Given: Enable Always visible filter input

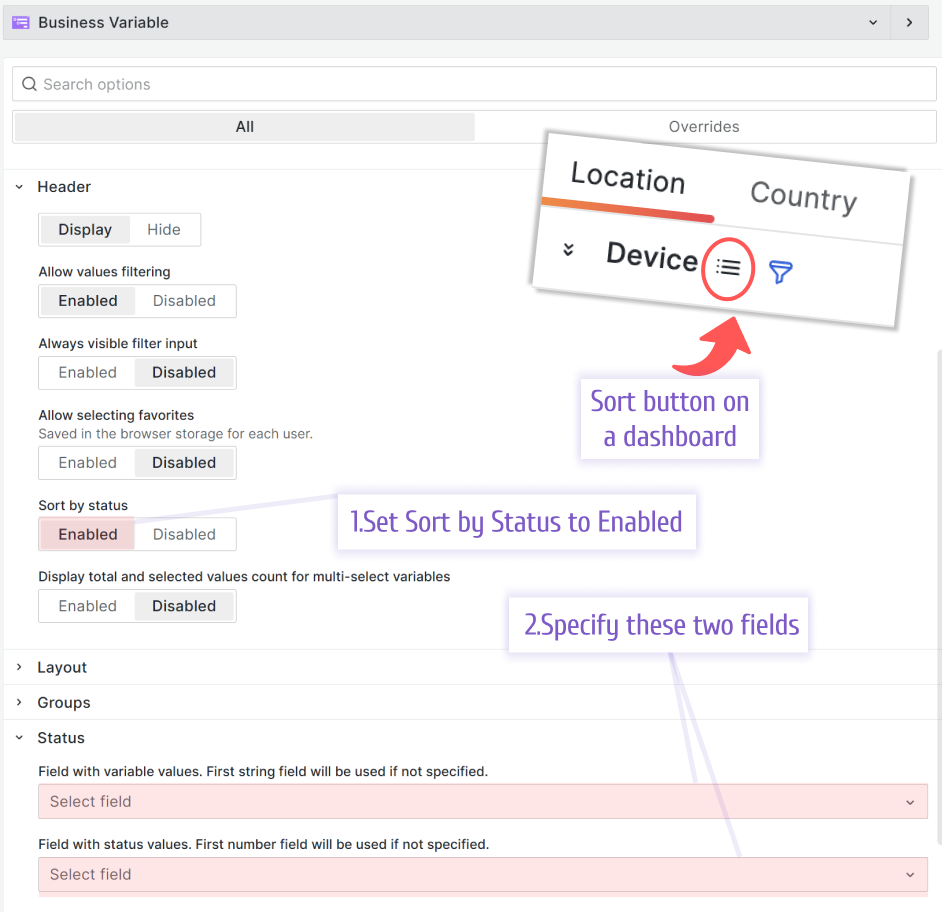Looking at the screenshot, I should 87,372.
